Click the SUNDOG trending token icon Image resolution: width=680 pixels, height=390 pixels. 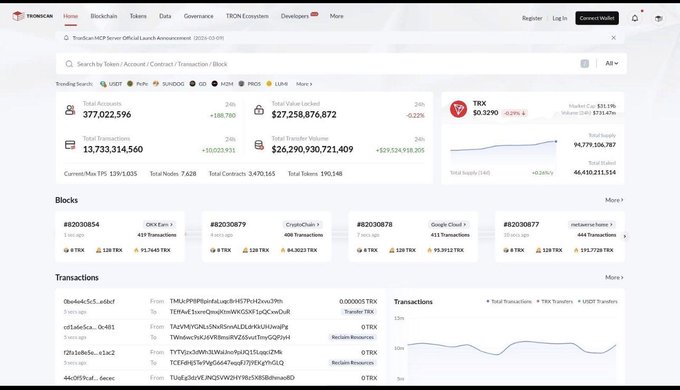click(156, 84)
